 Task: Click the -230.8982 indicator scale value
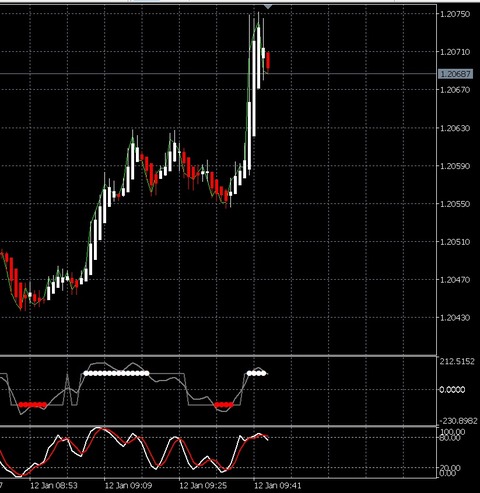pyautogui.click(x=458, y=421)
